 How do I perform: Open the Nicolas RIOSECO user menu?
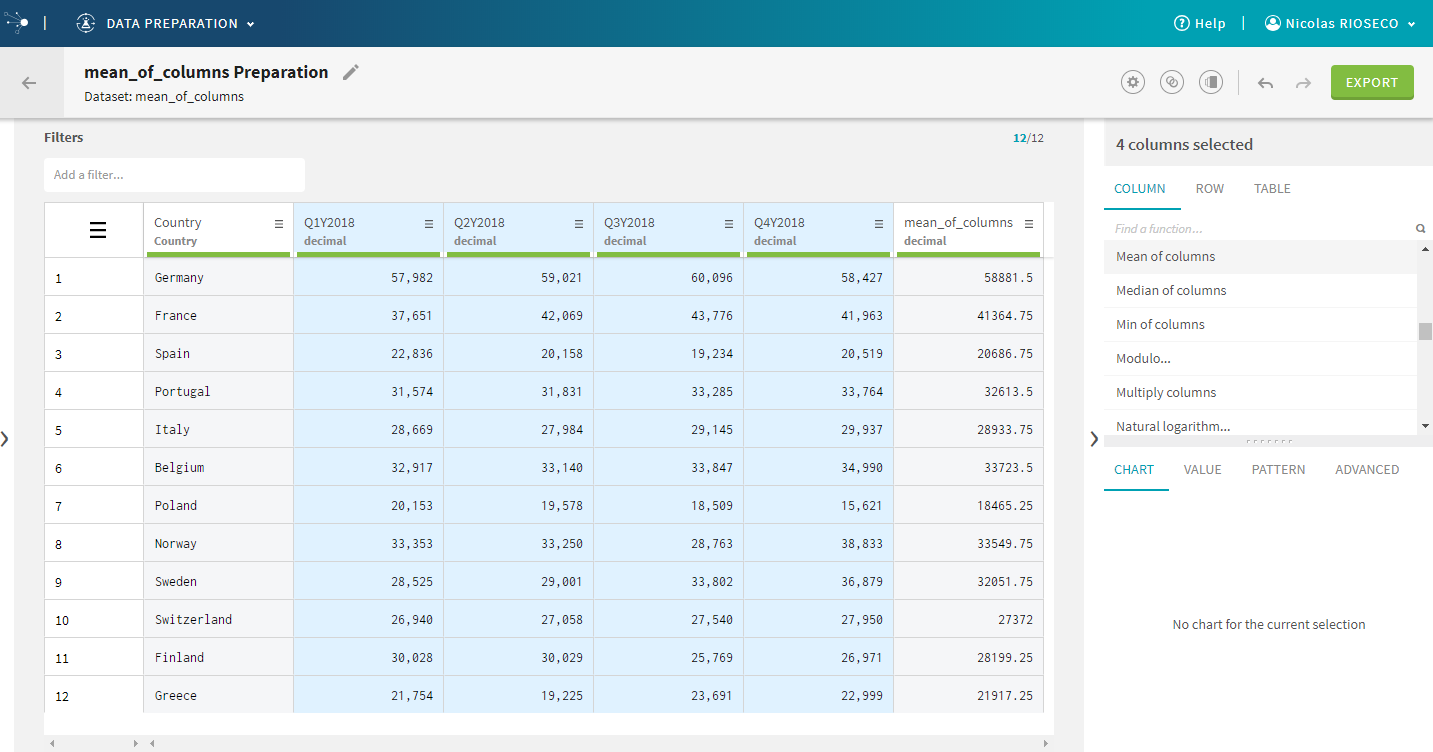coord(1340,23)
